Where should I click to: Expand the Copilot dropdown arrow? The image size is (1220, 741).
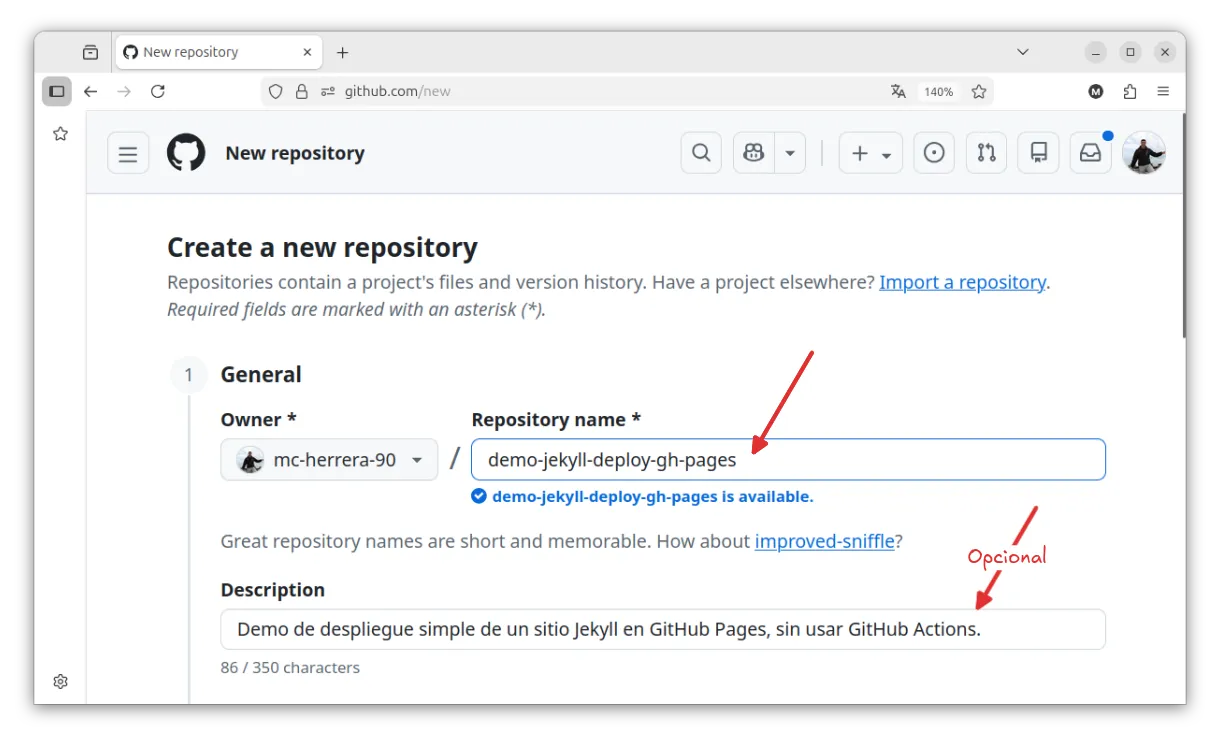pyautogui.click(x=790, y=153)
